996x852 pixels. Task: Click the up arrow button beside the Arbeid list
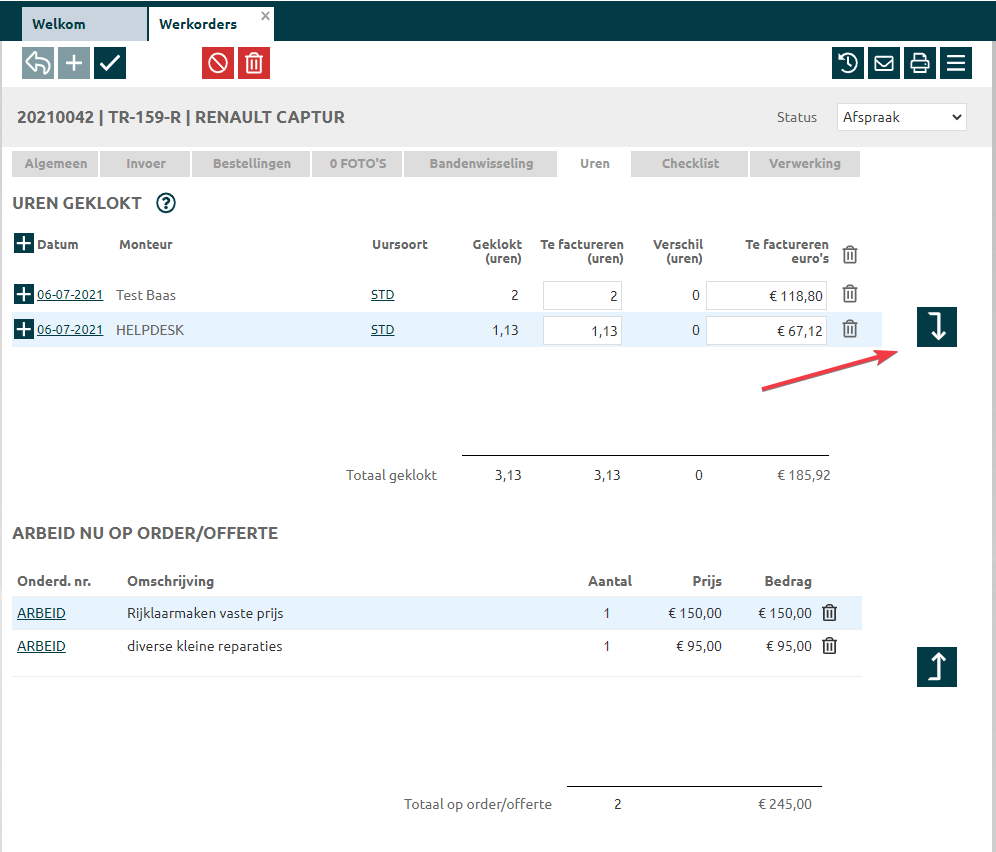click(x=937, y=667)
